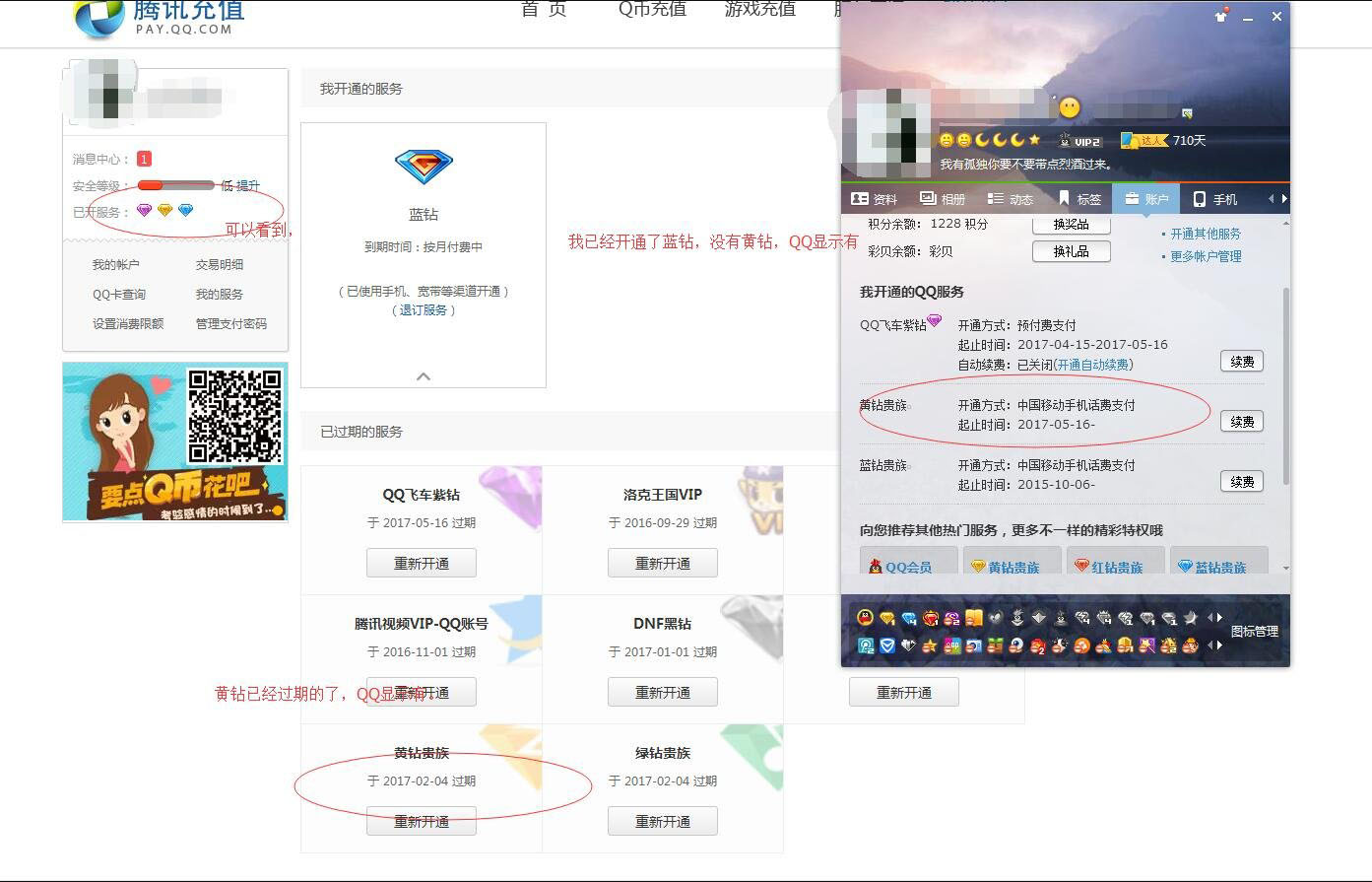1372x882 pixels.
Task: Click the VIP2 badge in QQ profile
Action: (x=1080, y=141)
